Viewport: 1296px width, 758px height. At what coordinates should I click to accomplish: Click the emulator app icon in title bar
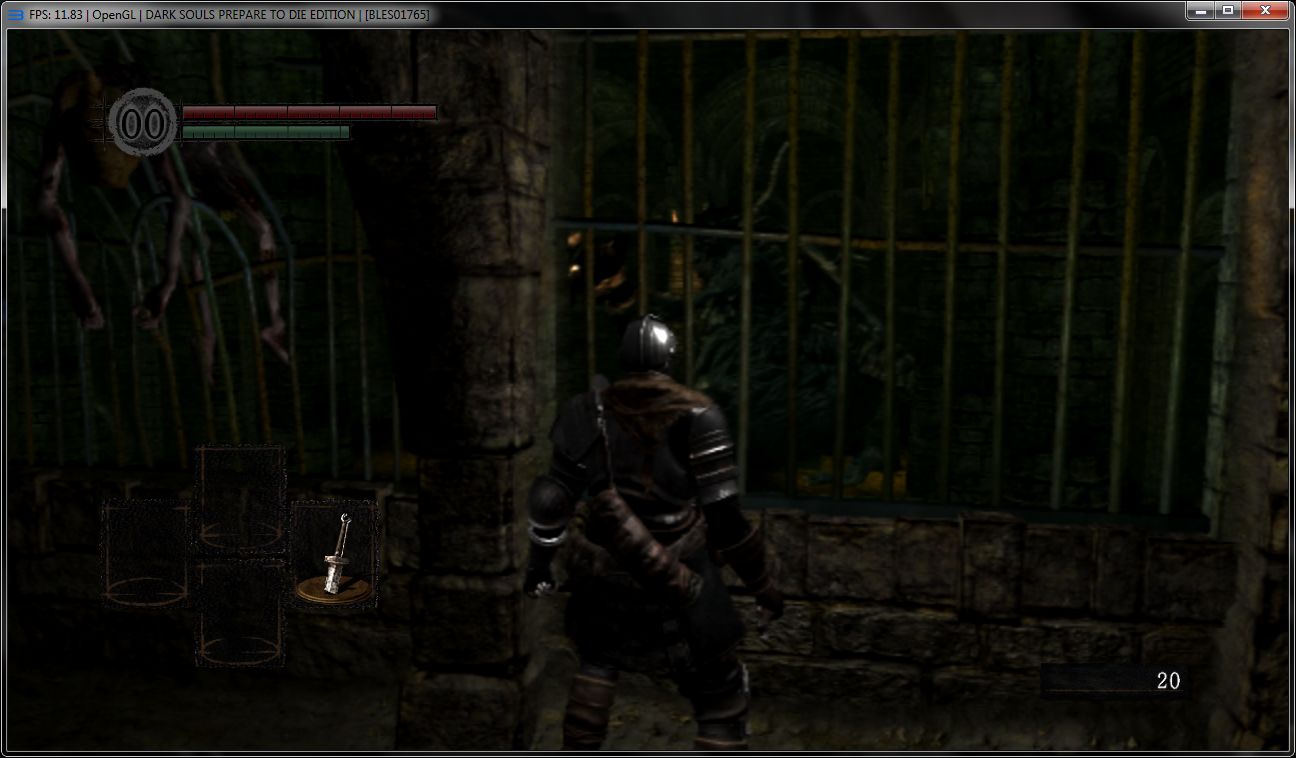pyautogui.click(x=15, y=14)
